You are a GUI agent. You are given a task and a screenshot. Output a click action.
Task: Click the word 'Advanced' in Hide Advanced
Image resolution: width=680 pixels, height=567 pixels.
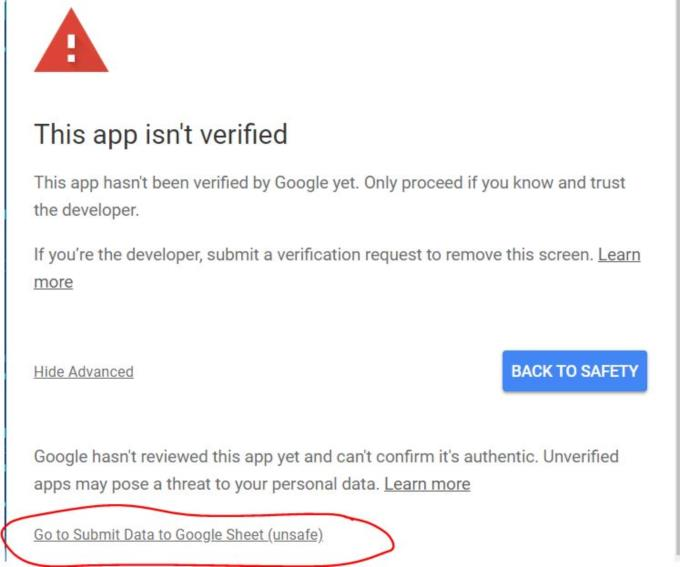(101, 372)
